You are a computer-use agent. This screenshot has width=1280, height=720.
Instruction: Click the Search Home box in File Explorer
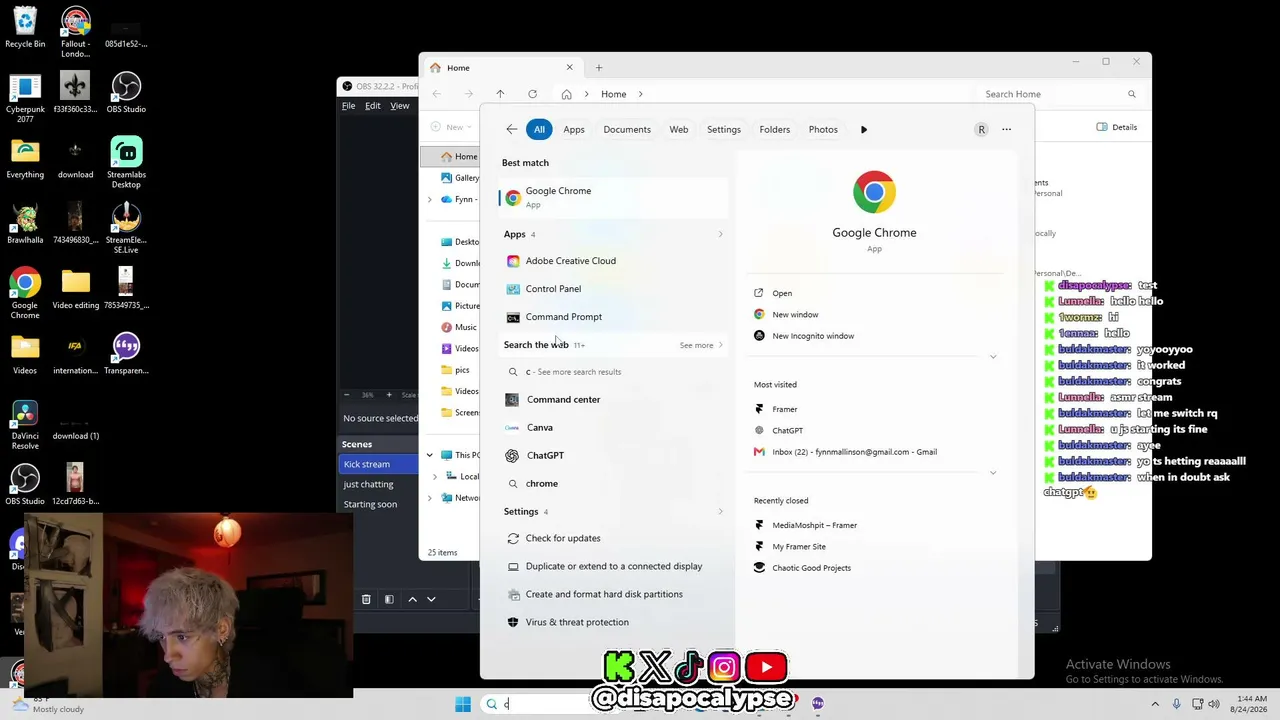[x=1058, y=94]
